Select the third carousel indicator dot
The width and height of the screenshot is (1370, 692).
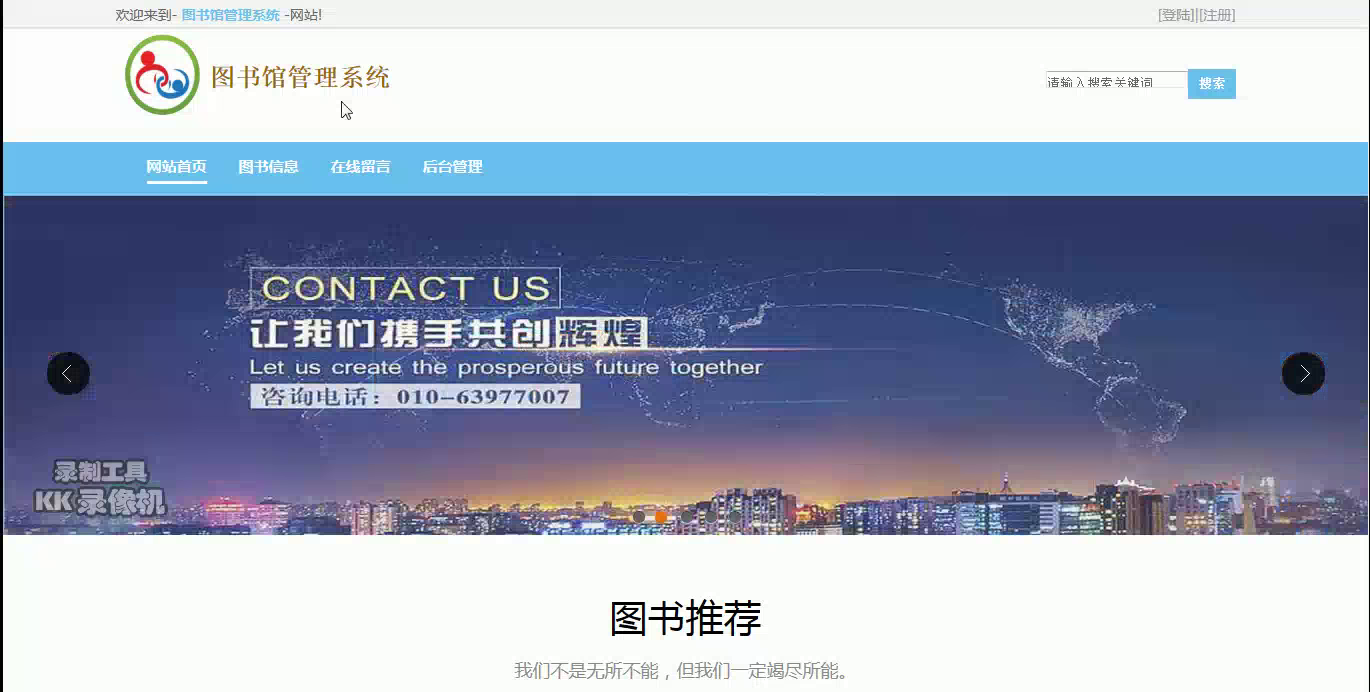(686, 517)
